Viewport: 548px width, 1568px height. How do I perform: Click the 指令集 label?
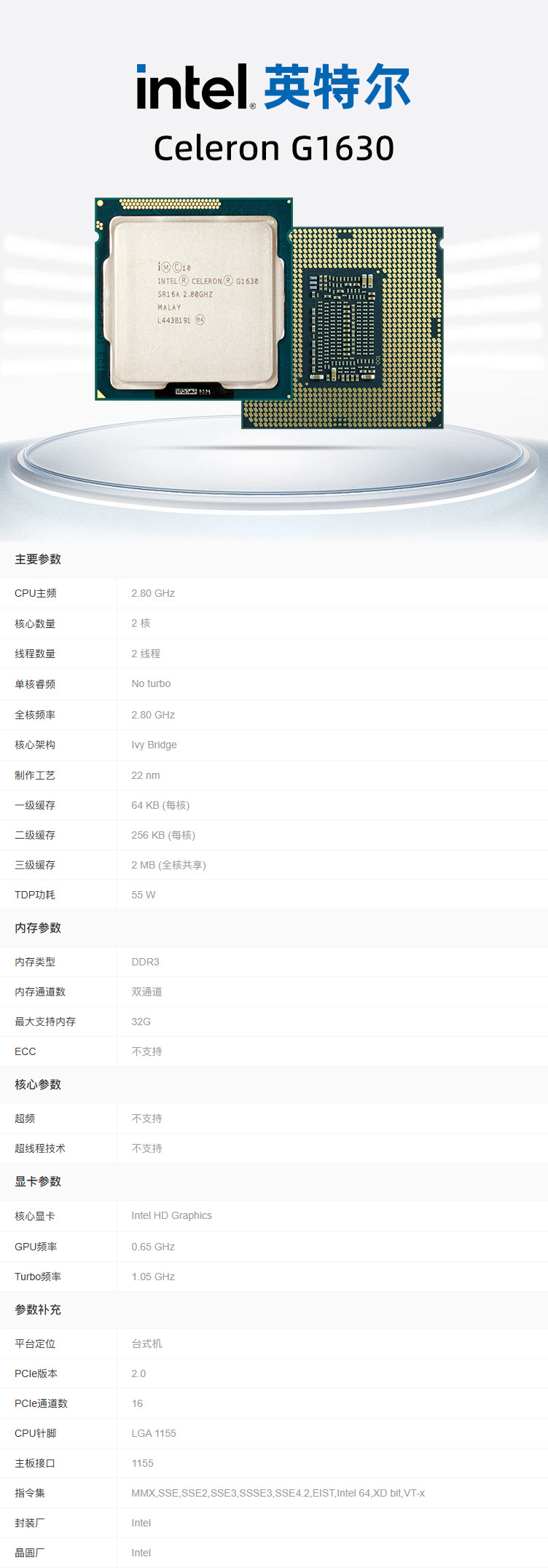click(x=30, y=1493)
